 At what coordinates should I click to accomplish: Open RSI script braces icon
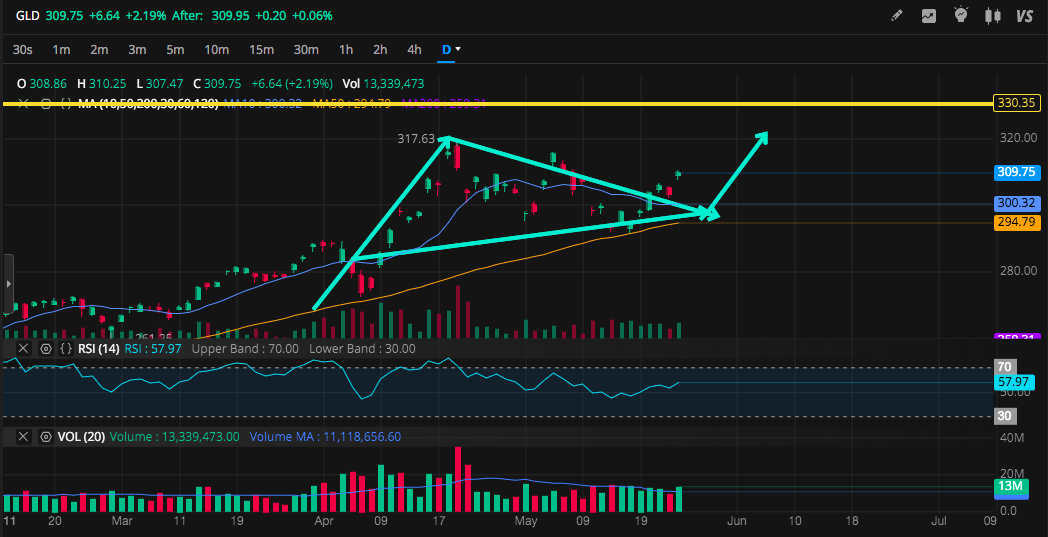pyautogui.click(x=66, y=348)
